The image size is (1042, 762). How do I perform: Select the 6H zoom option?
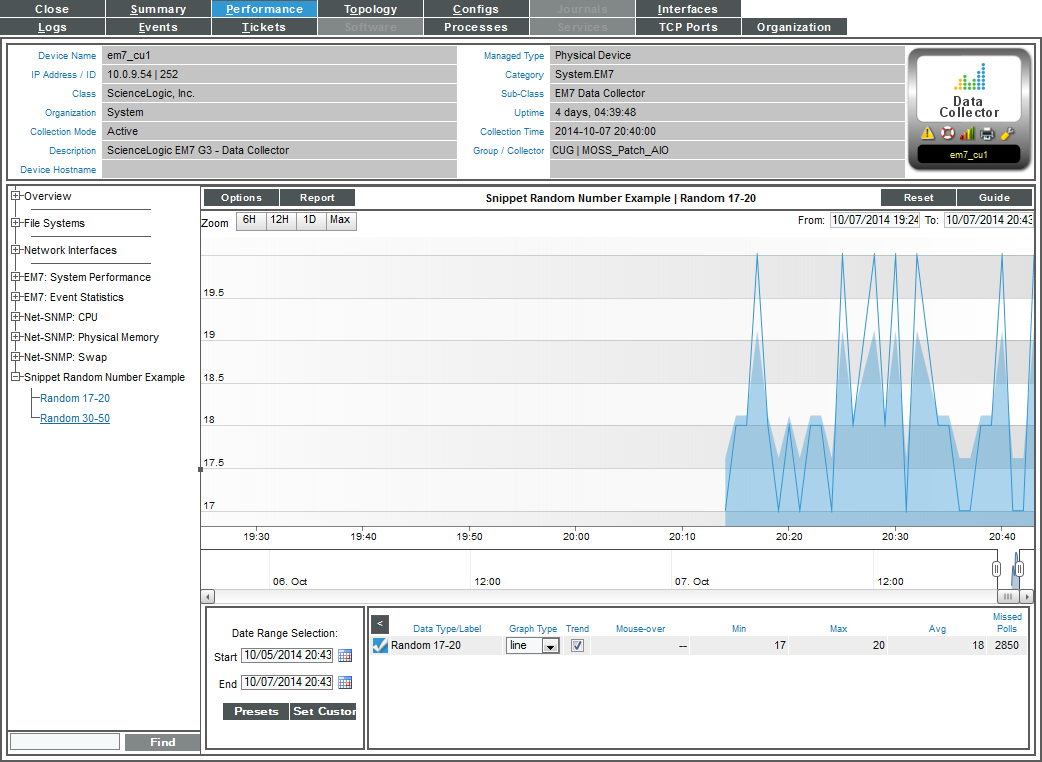point(250,220)
